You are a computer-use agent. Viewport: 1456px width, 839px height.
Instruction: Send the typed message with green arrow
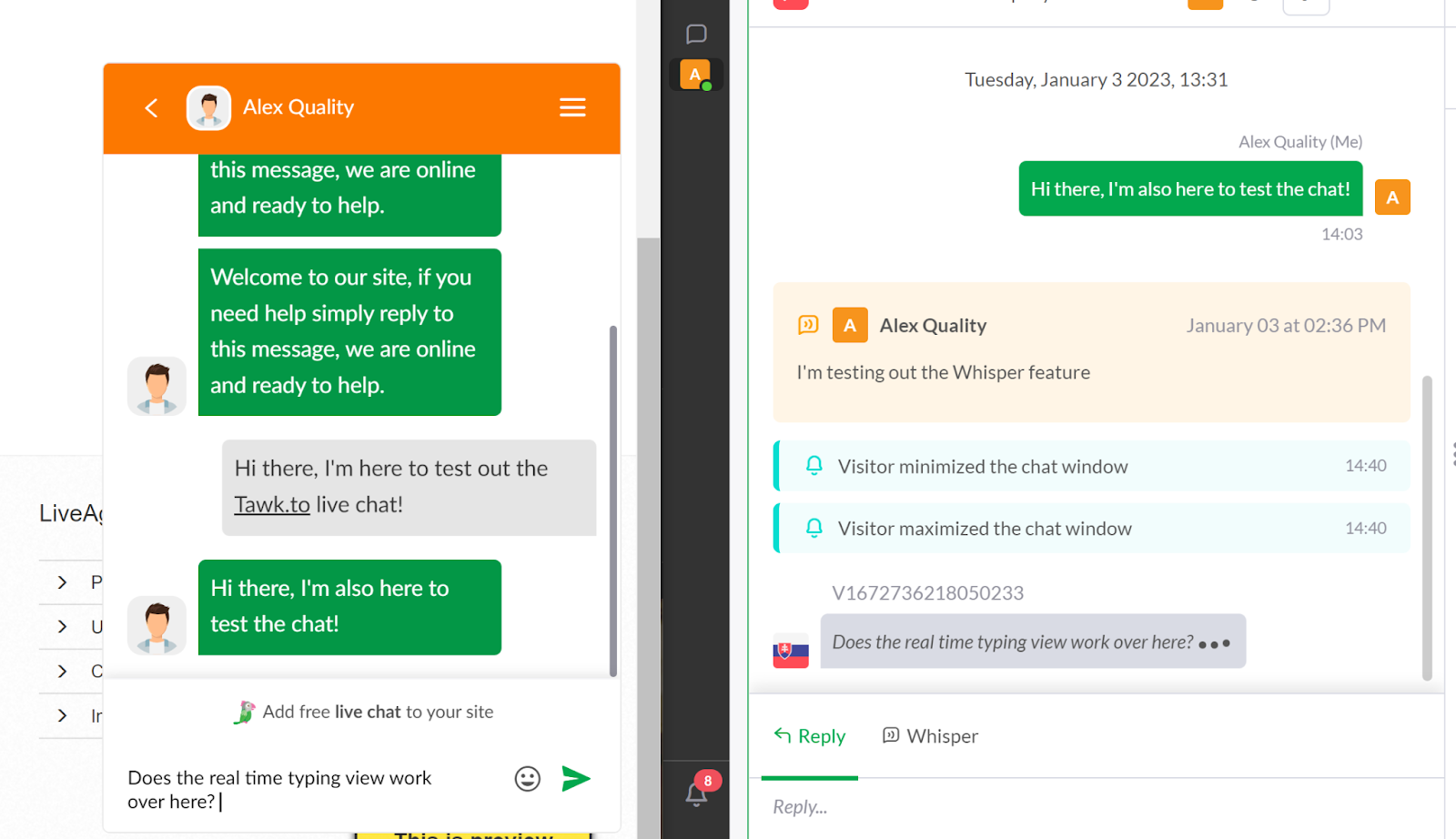pyautogui.click(x=576, y=779)
